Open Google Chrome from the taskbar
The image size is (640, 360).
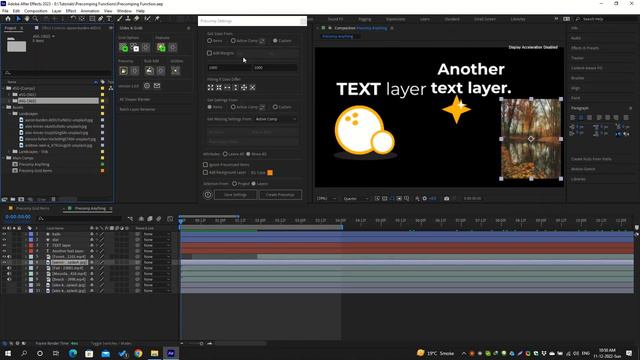point(138,353)
